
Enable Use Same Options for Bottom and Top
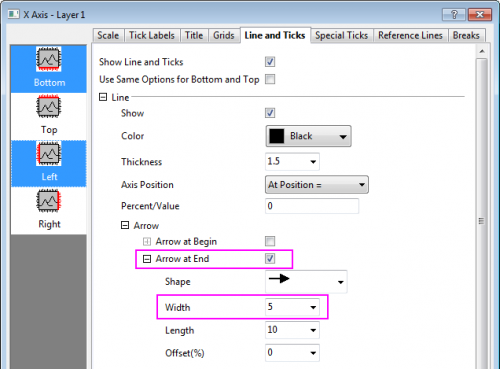(270, 79)
